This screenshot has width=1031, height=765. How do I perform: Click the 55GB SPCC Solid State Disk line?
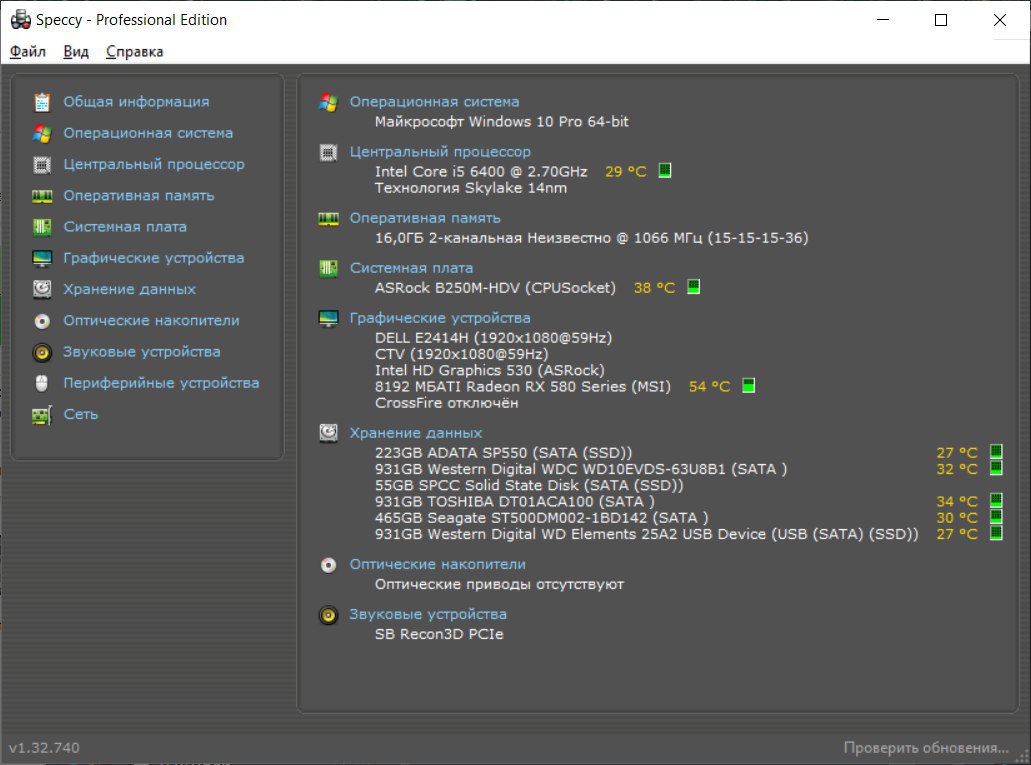529,485
